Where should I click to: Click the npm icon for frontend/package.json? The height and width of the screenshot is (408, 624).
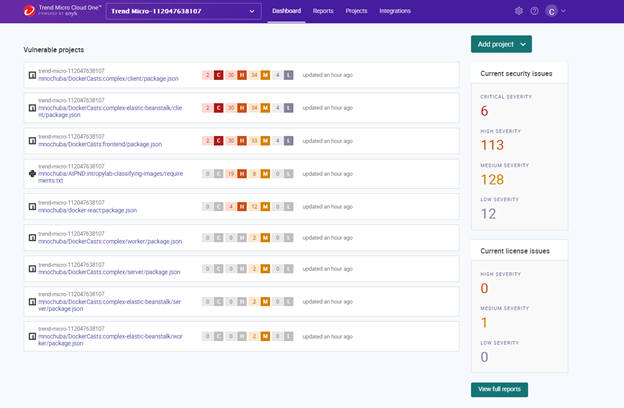point(32,141)
